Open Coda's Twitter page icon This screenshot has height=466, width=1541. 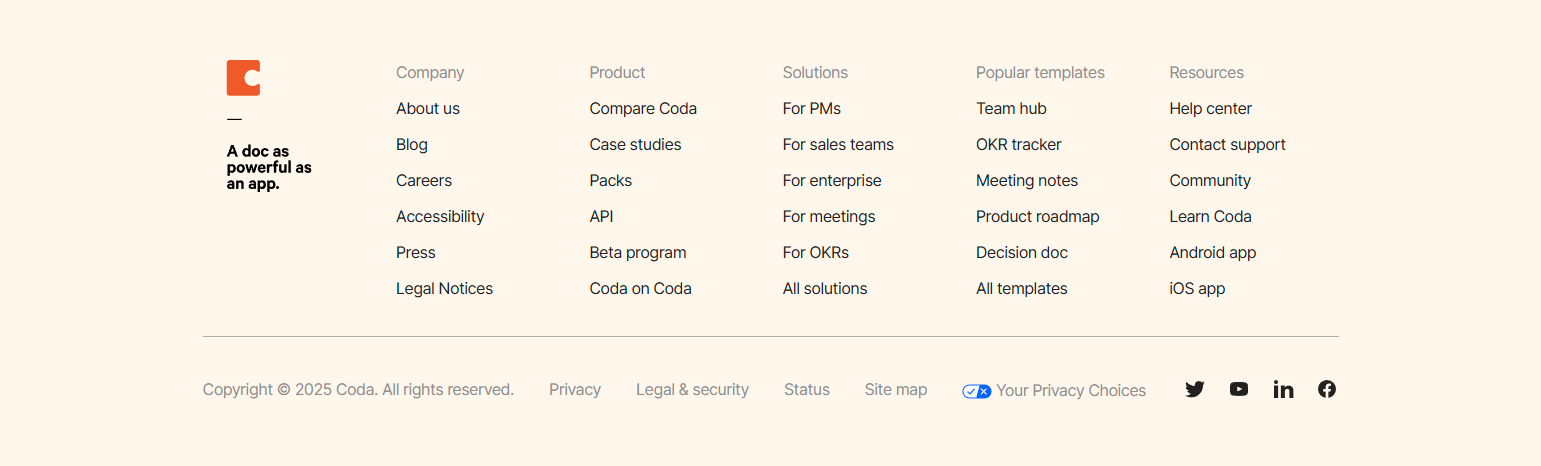click(x=1195, y=389)
